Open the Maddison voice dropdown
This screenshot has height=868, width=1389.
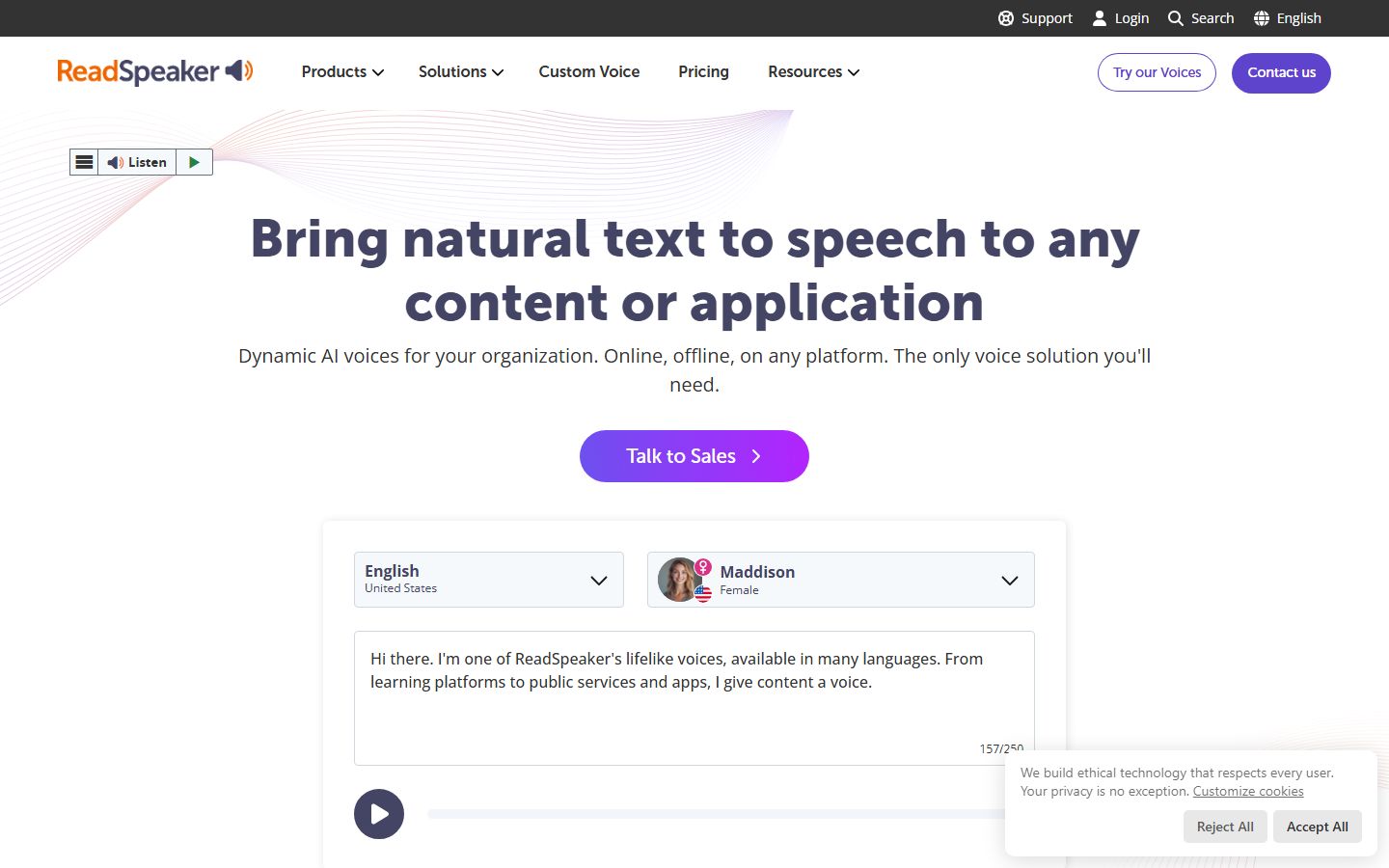(841, 580)
